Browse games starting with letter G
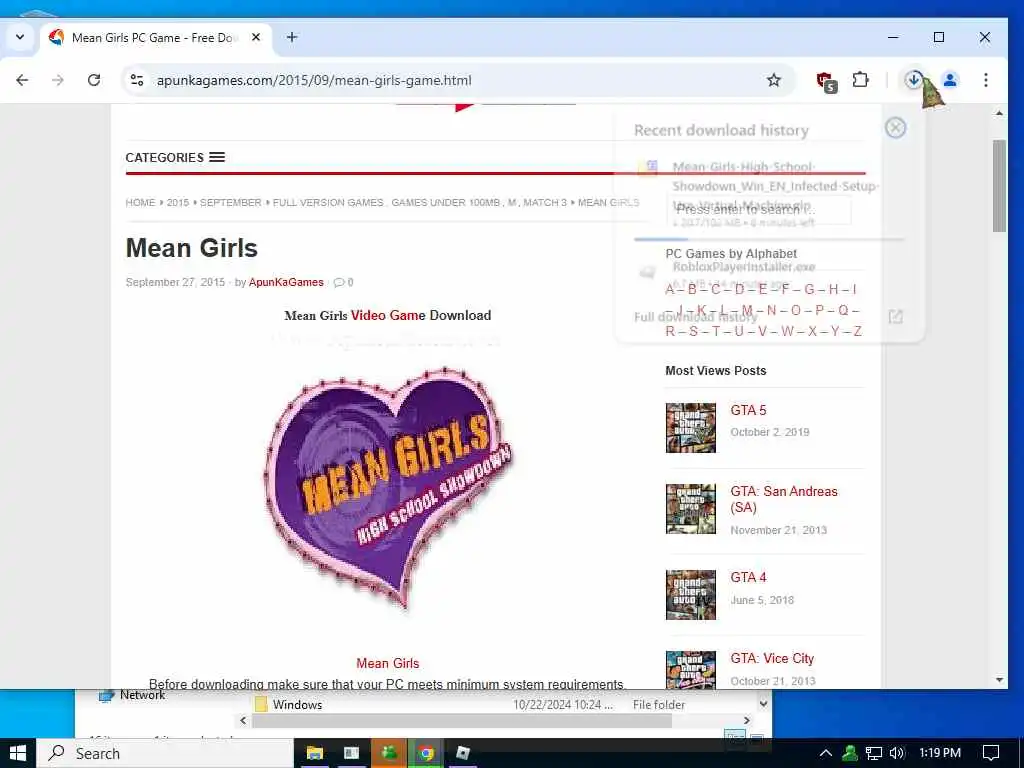 (x=809, y=289)
